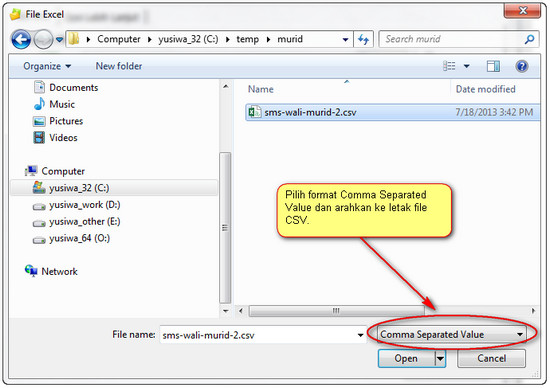550x388 pixels.
Task: Click New folder
Action: (x=119, y=66)
